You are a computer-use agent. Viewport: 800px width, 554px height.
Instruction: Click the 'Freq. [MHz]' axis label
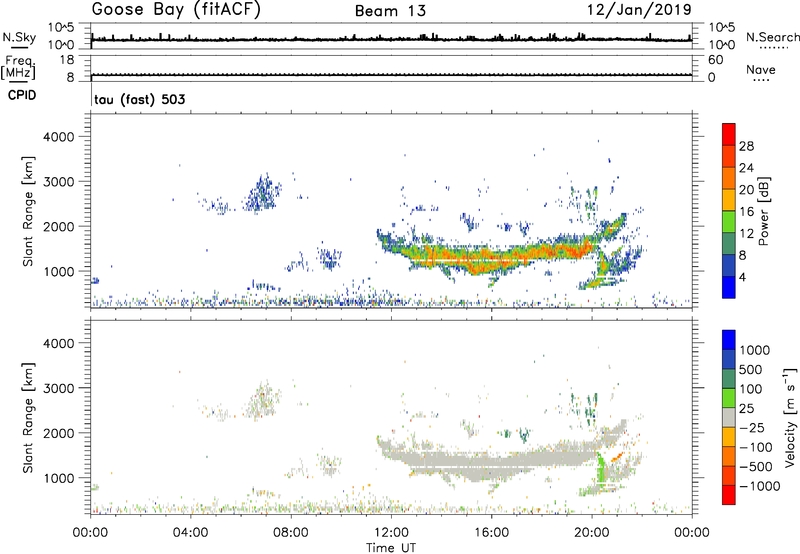19,67
